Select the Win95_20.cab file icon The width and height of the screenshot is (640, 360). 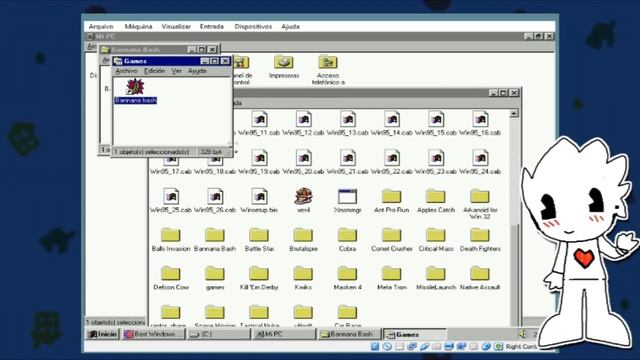(x=303, y=158)
